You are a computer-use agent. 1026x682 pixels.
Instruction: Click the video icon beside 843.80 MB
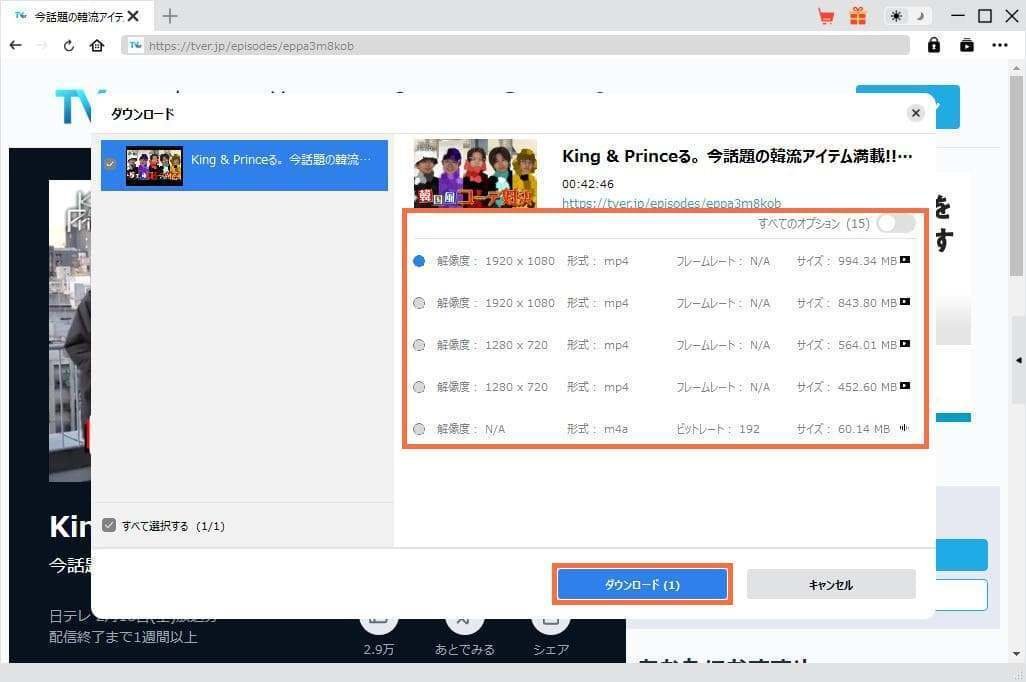pos(905,302)
